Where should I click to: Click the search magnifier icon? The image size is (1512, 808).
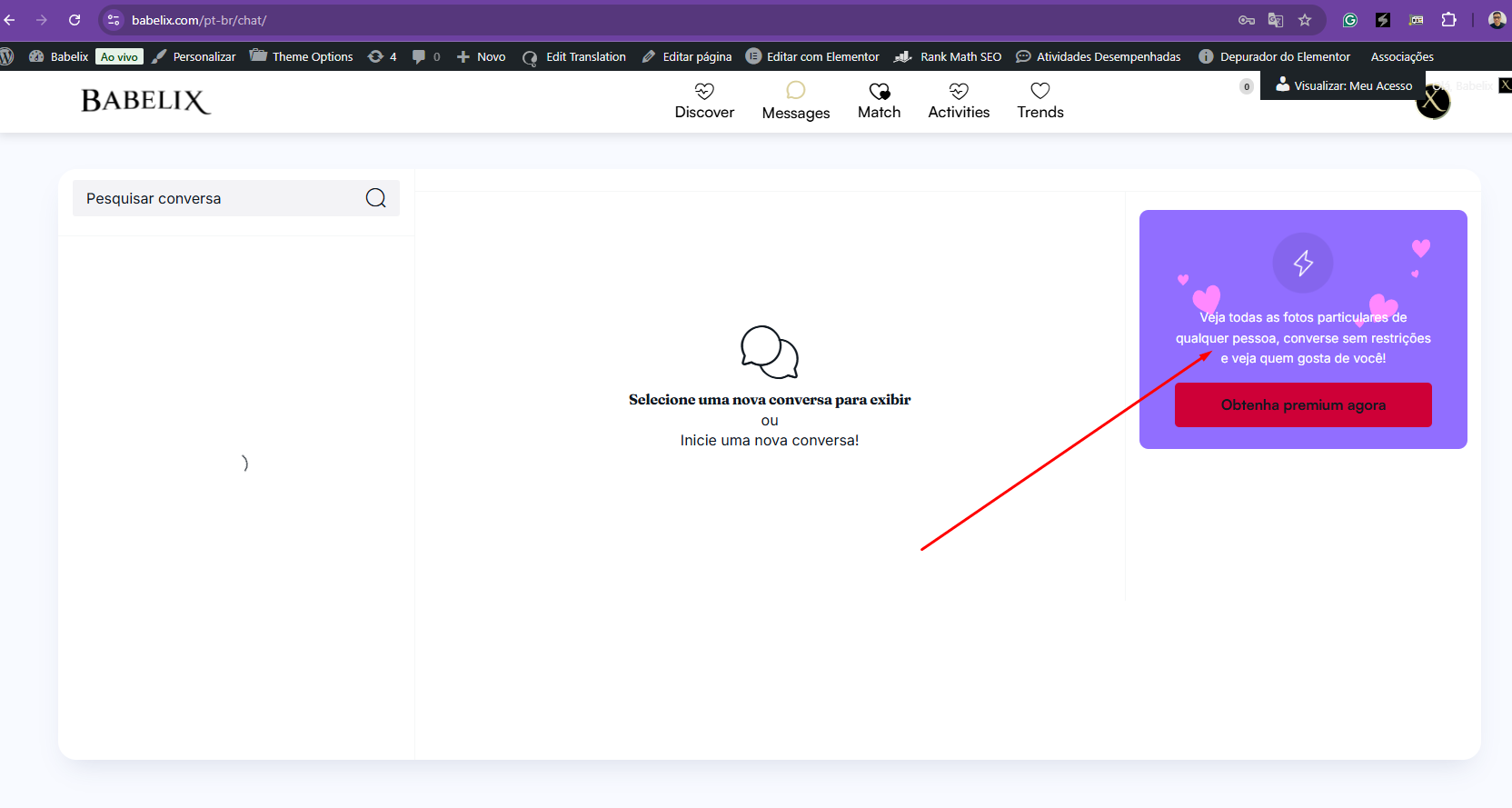click(376, 198)
